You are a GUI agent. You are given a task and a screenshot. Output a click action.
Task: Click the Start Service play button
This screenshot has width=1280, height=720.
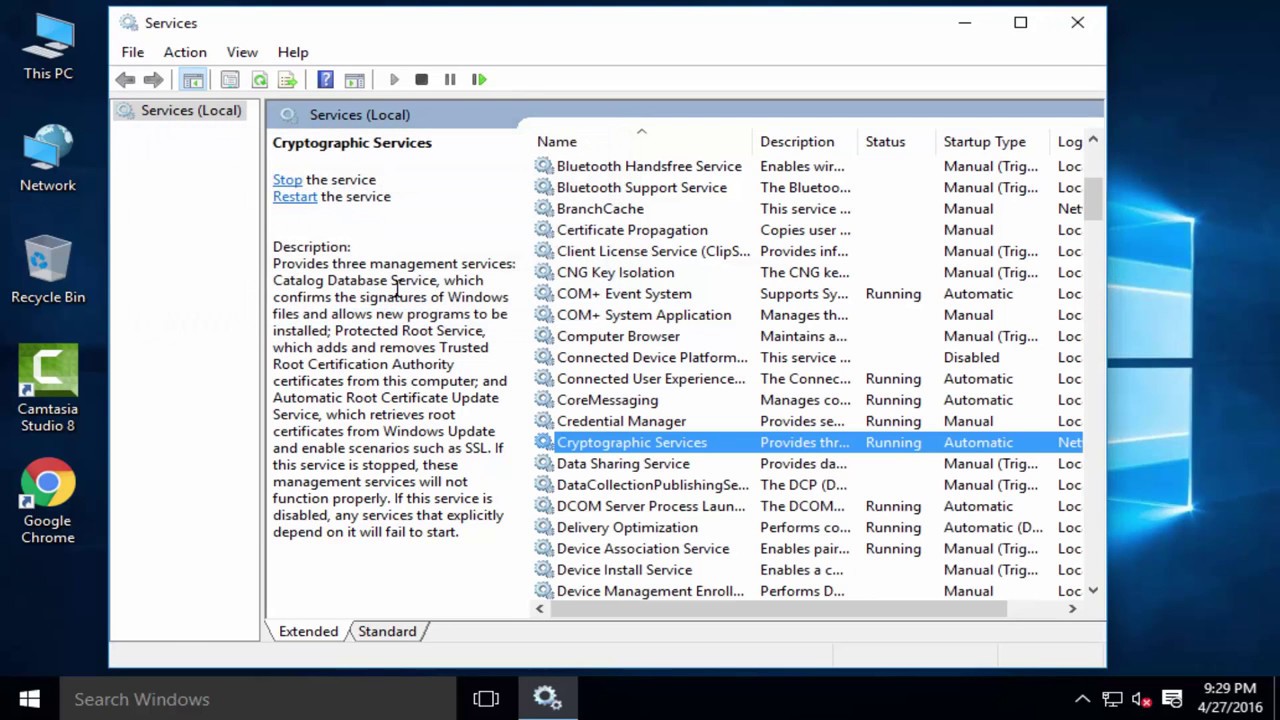394,80
